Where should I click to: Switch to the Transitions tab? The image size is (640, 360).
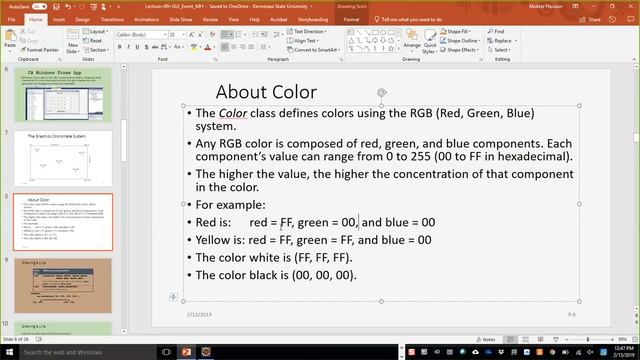click(x=112, y=20)
